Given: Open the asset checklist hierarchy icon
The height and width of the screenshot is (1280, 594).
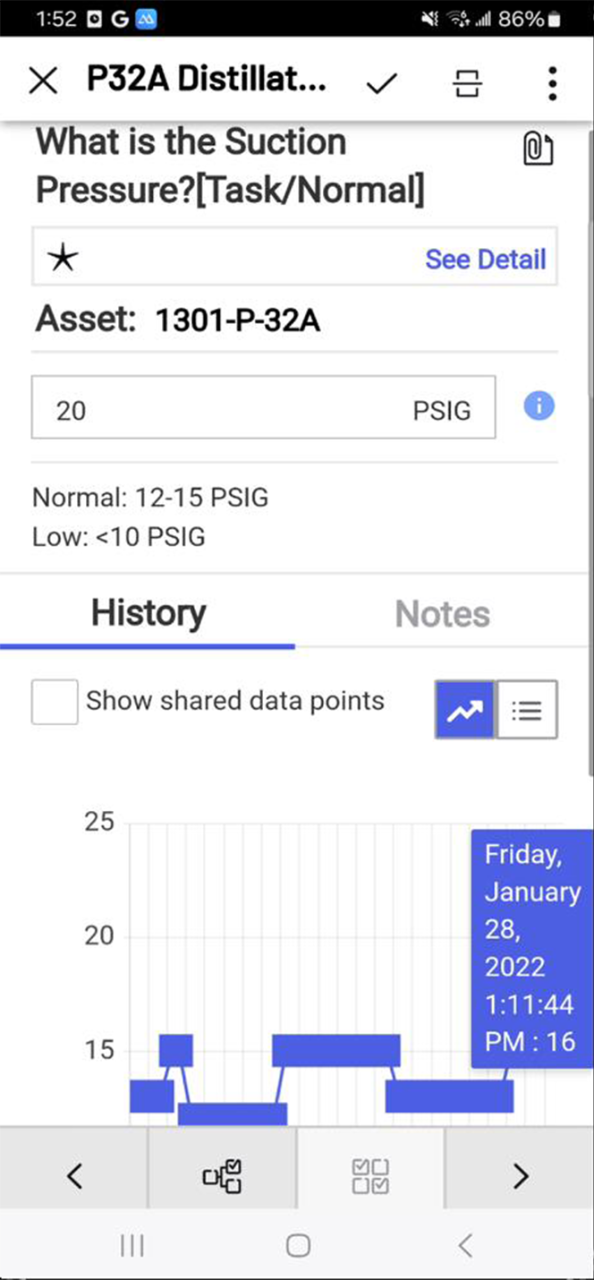Looking at the screenshot, I should [222, 1176].
